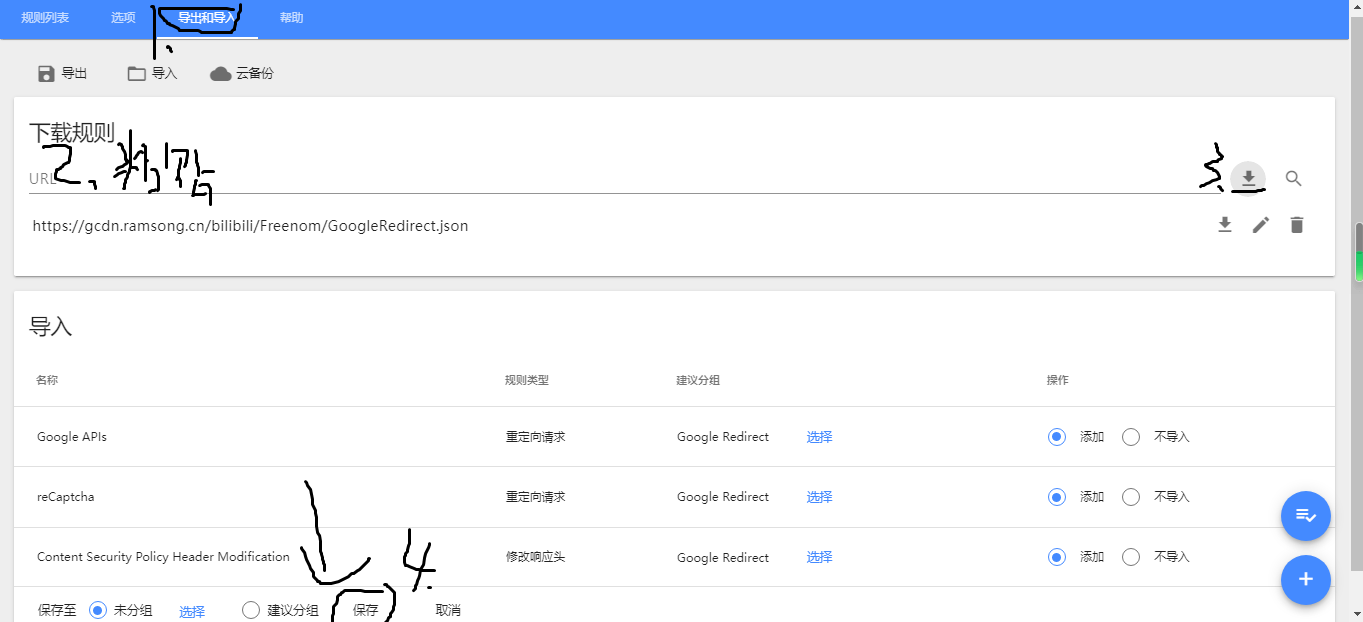Switch to 规则列表 tab
Viewport: 1363px width, 622px height.
tap(45, 18)
